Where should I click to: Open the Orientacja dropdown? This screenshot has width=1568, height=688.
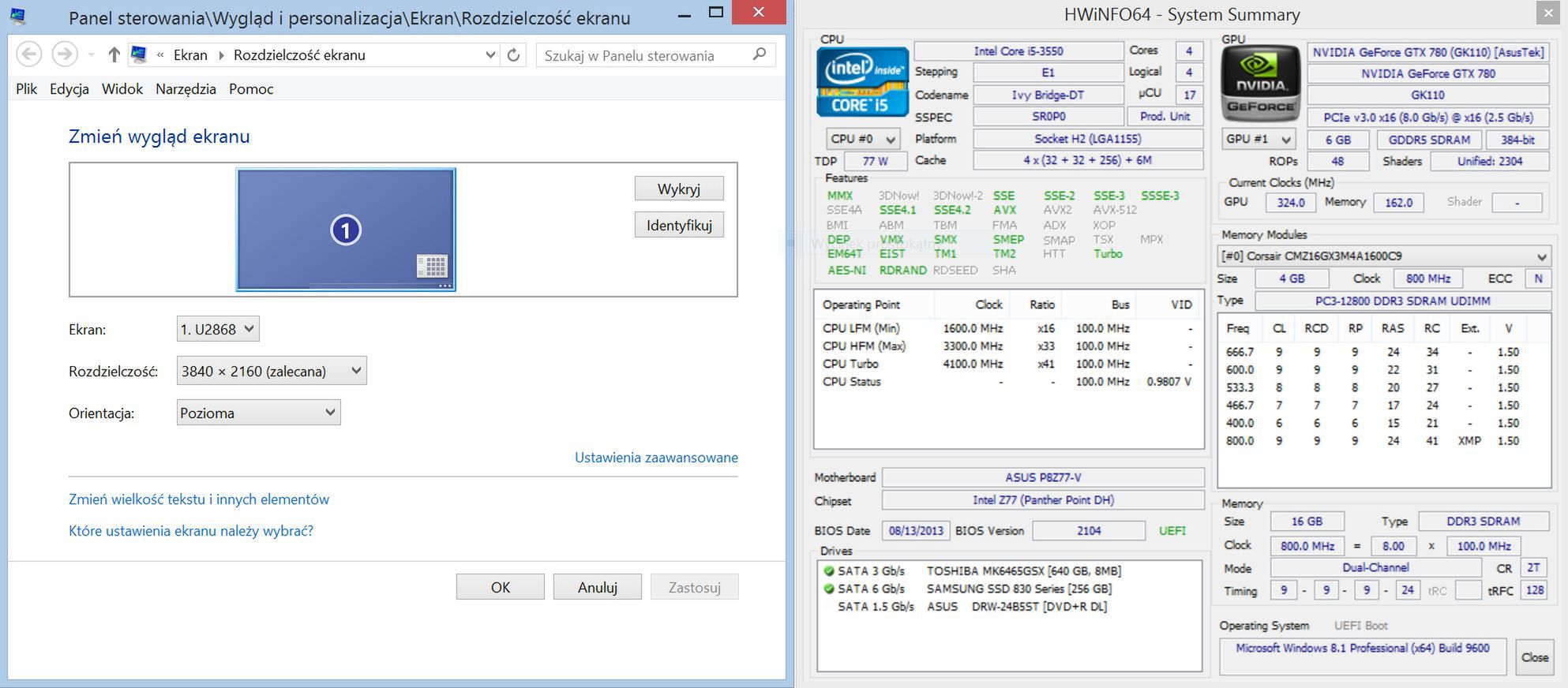pos(258,413)
